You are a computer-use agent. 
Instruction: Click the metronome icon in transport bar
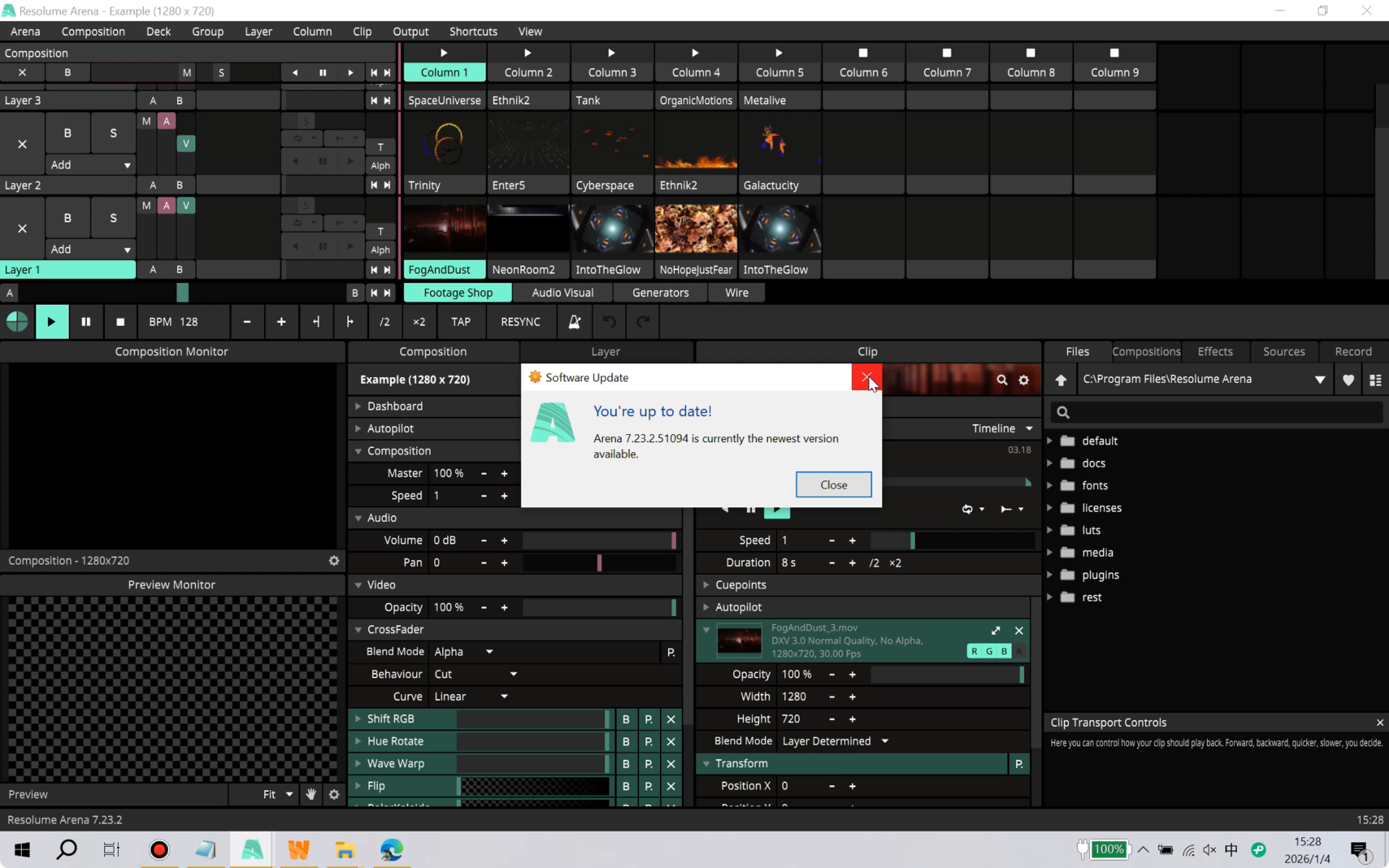coord(574,322)
